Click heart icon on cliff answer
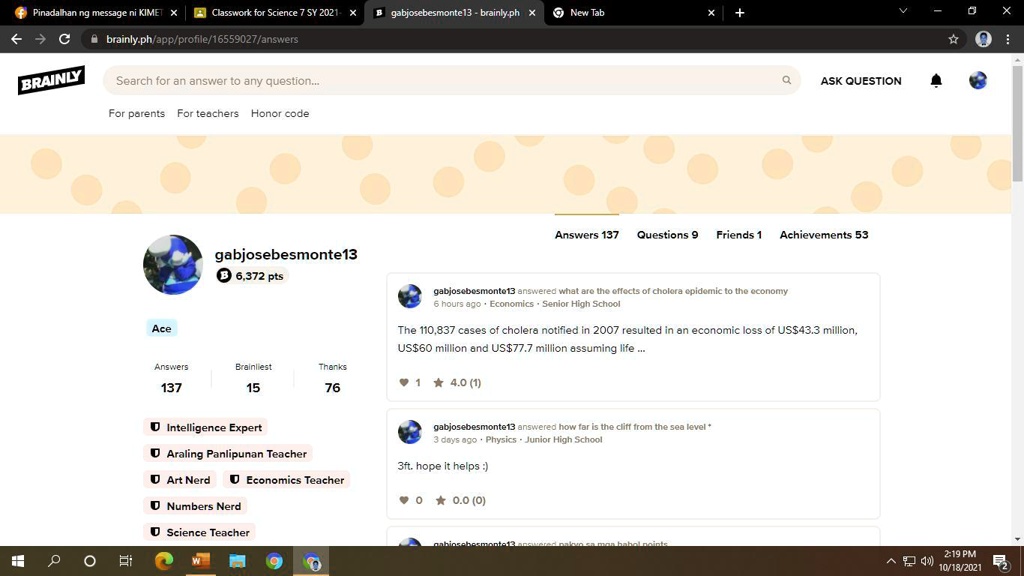1024x576 pixels. [x=404, y=500]
